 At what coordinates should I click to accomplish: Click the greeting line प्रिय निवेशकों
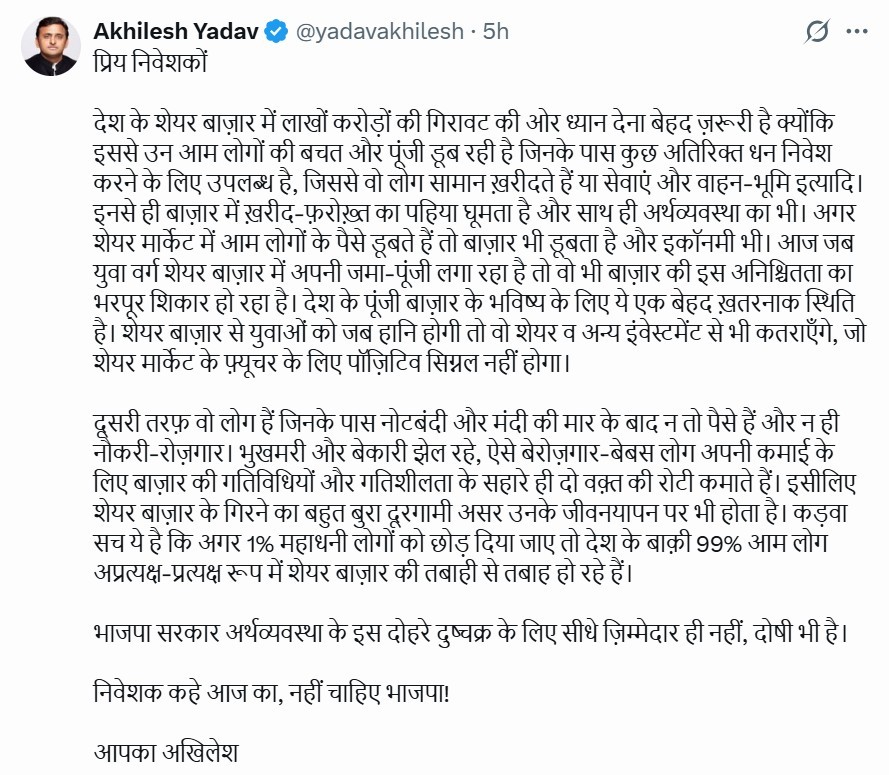[151, 62]
